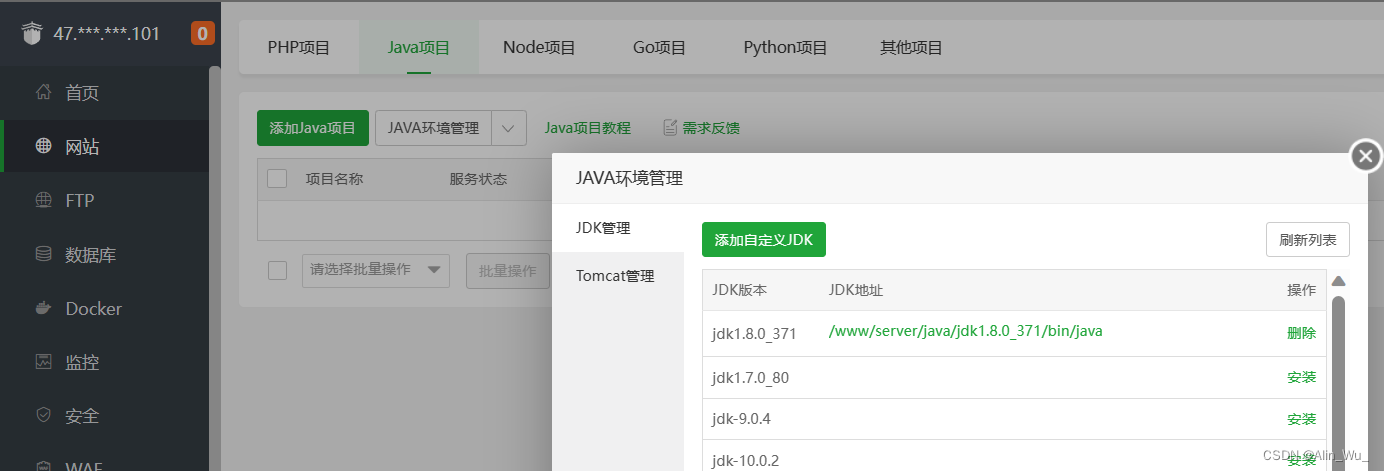Click the Docker whale icon
The height and width of the screenshot is (471, 1384).
[43, 308]
